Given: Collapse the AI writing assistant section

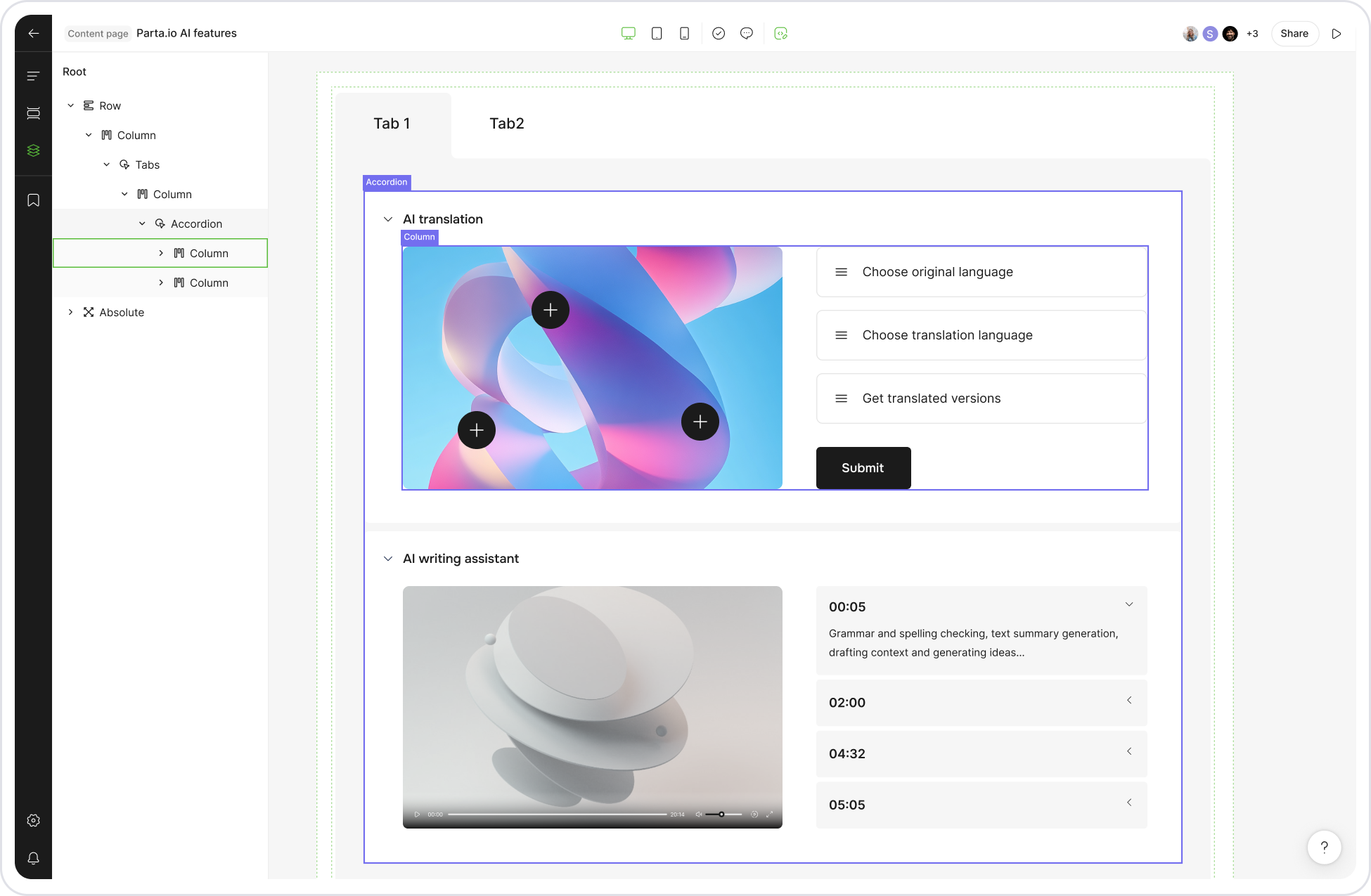Looking at the screenshot, I should coord(388,559).
